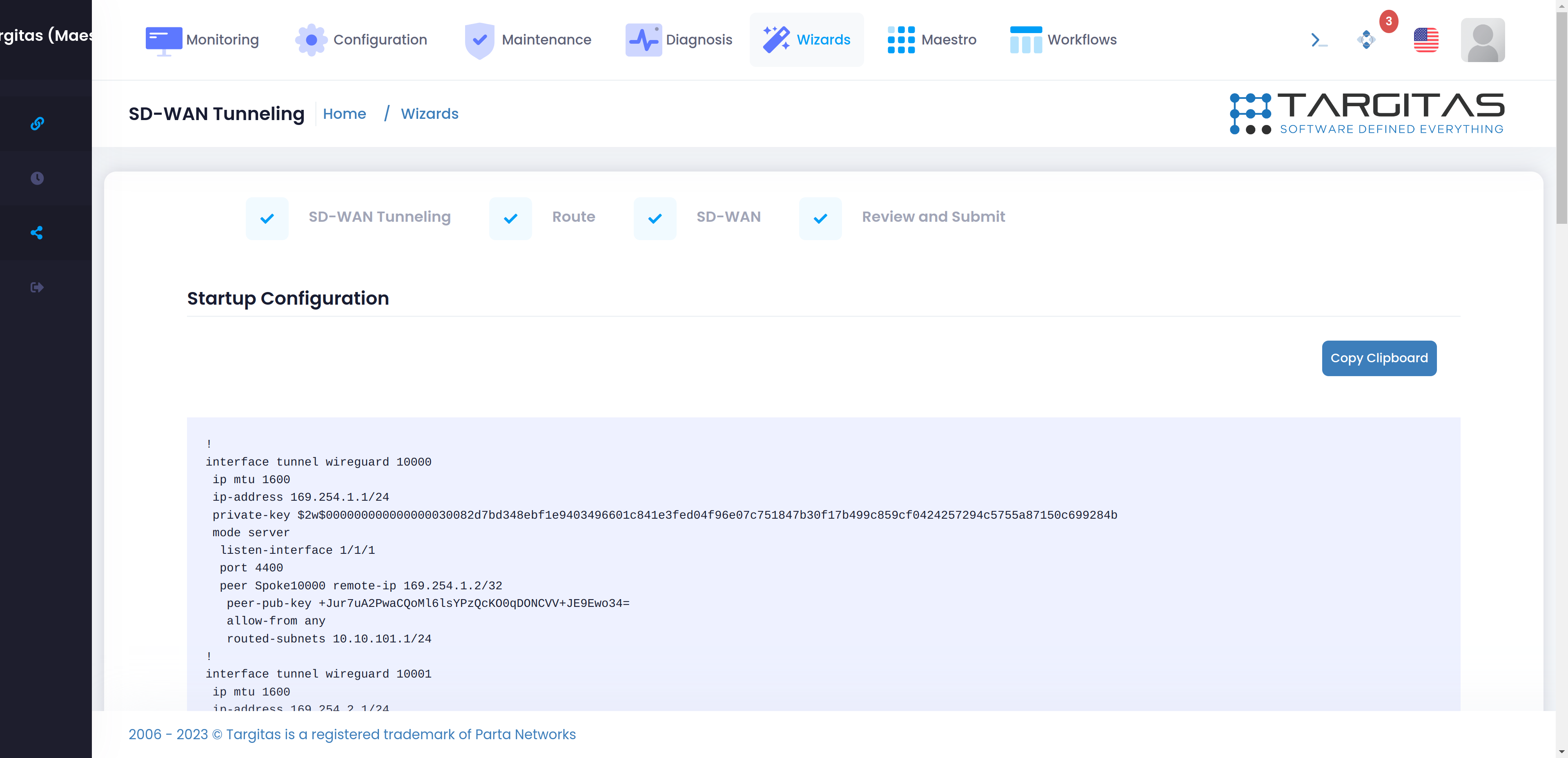Viewport: 1568px width, 758px height.
Task: Click the Maestro grid icon
Action: pyautogui.click(x=901, y=40)
